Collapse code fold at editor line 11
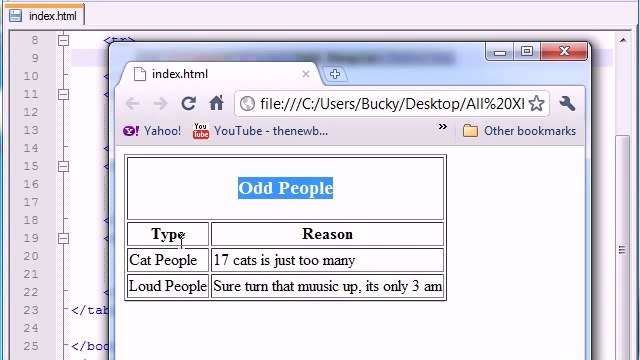This screenshot has width=640, height=360. (x=63, y=94)
